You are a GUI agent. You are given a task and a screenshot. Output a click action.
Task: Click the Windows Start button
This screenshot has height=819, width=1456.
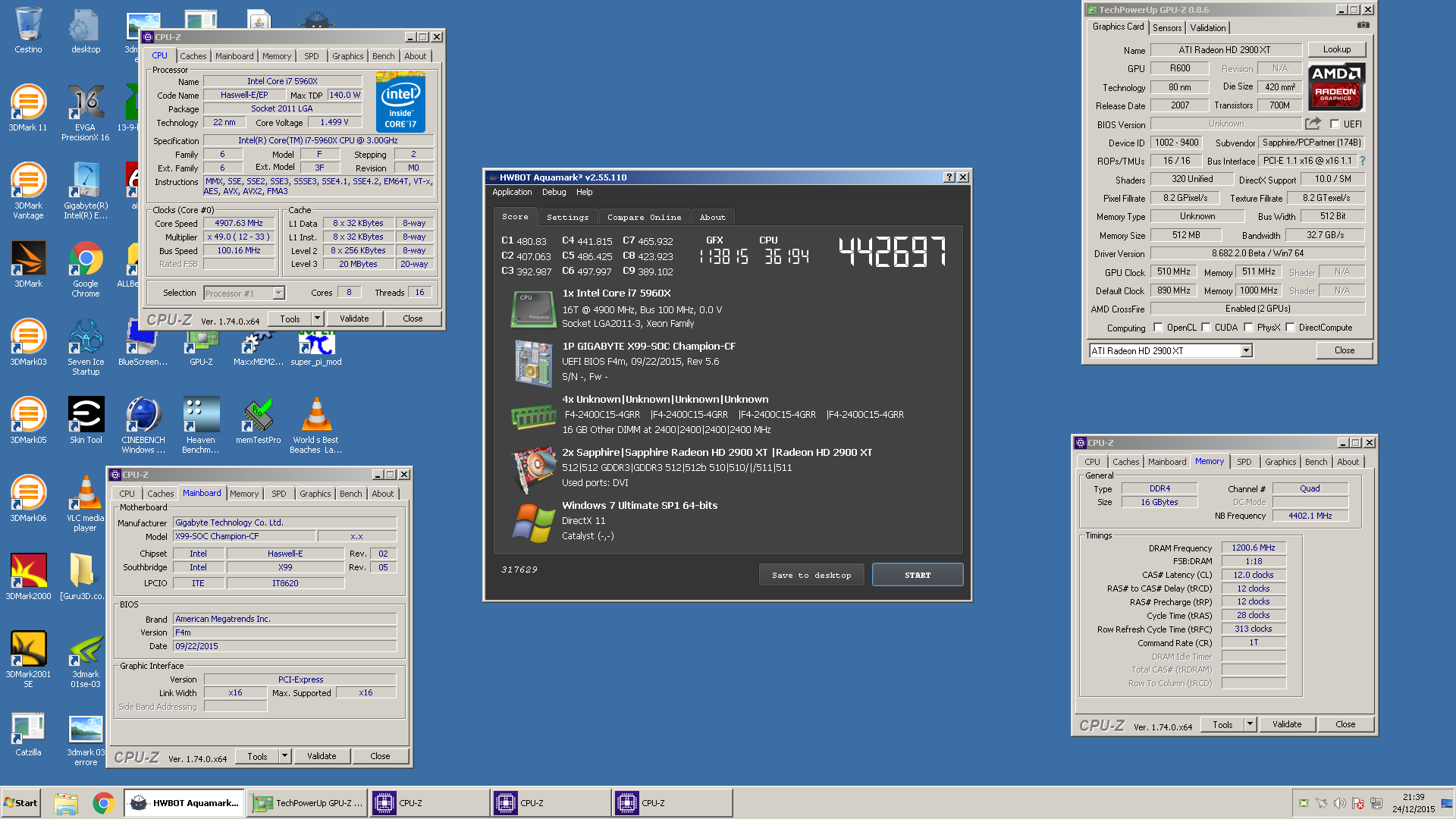(20, 803)
